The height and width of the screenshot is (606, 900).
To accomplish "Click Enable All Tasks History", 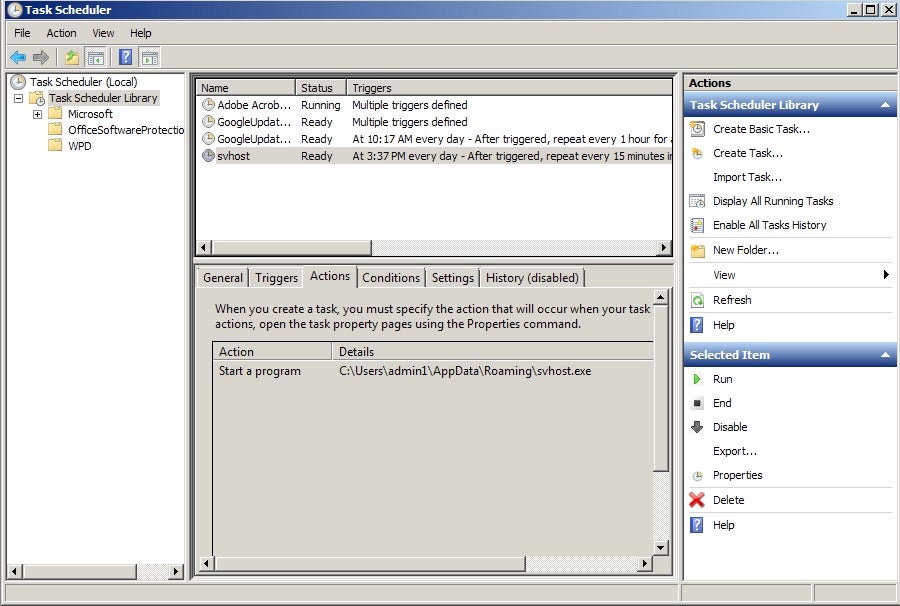I will 769,225.
